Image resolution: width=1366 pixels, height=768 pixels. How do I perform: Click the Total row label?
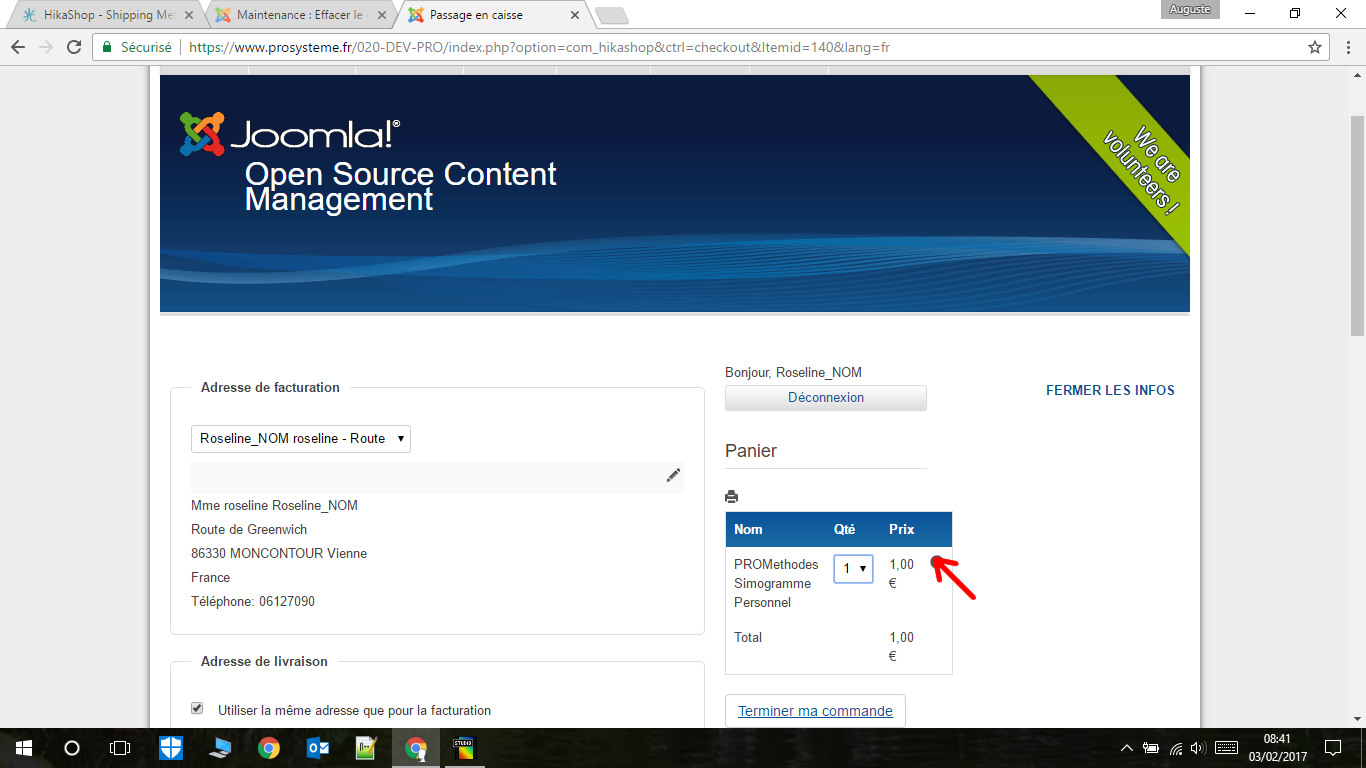tap(748, 637)
